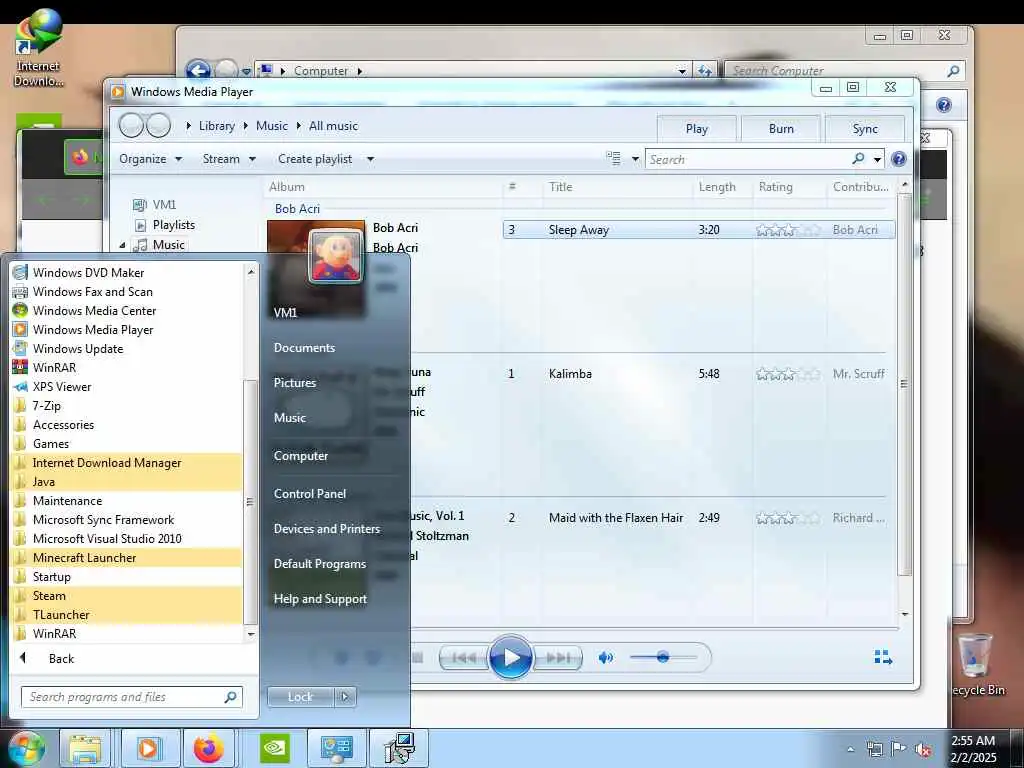This screenshot has height=768, width=1024.
Task: Open Firefox from the taskbar
Action: click(209, 748)
